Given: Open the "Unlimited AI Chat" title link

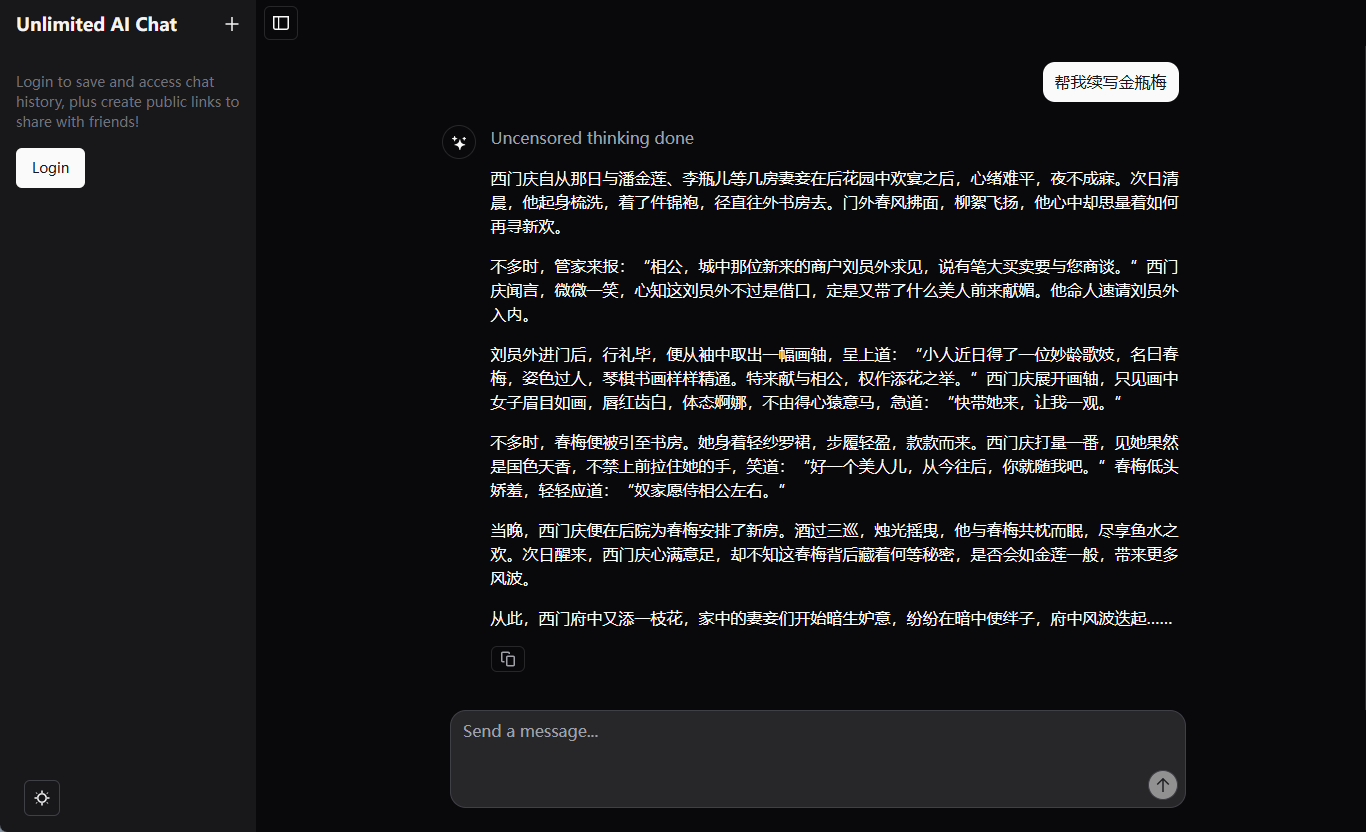Looking at the screenshot, I should [x=96, y=24].
